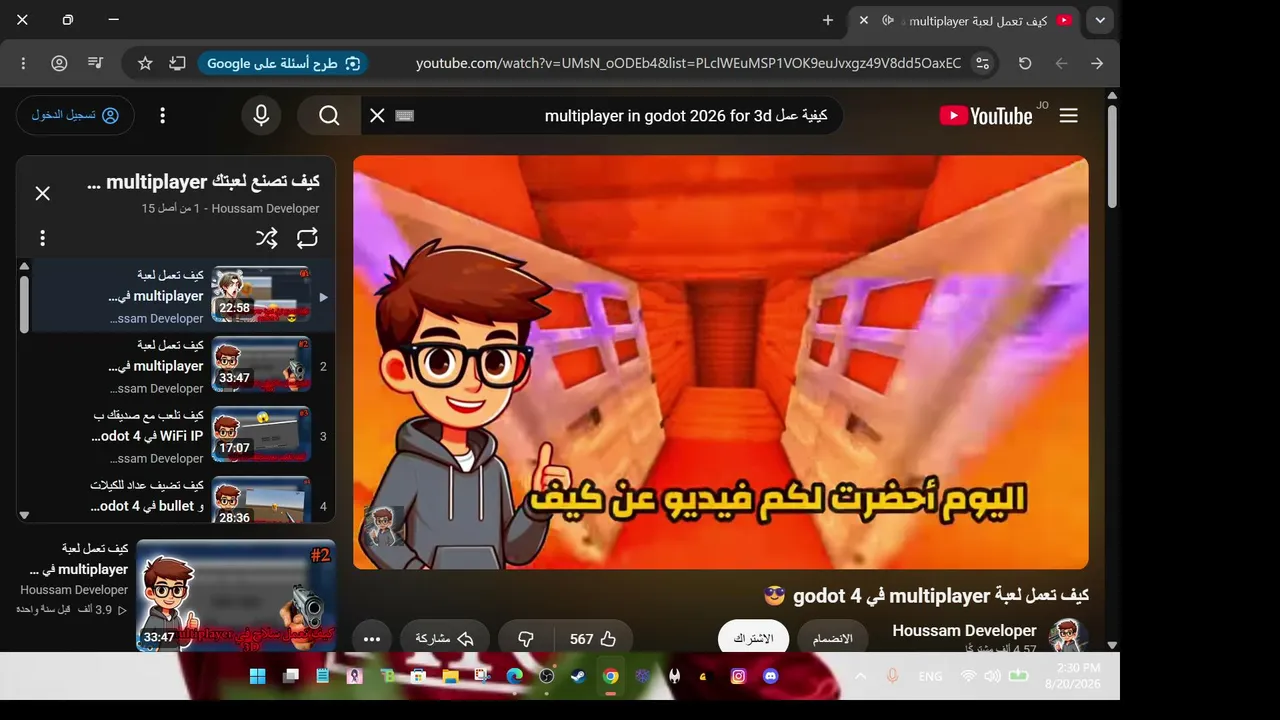
Task: View site information in the address bar
Action: tap(983, 63)
